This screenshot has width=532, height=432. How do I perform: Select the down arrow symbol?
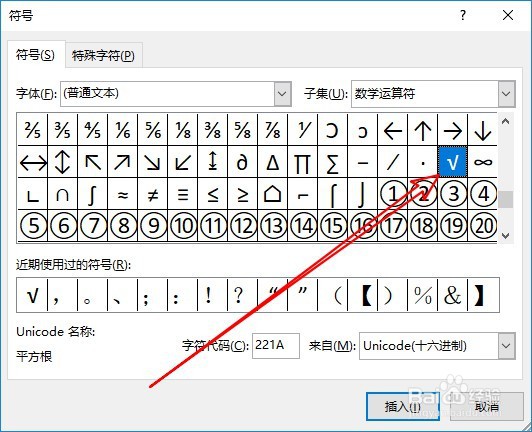[482, 130]
